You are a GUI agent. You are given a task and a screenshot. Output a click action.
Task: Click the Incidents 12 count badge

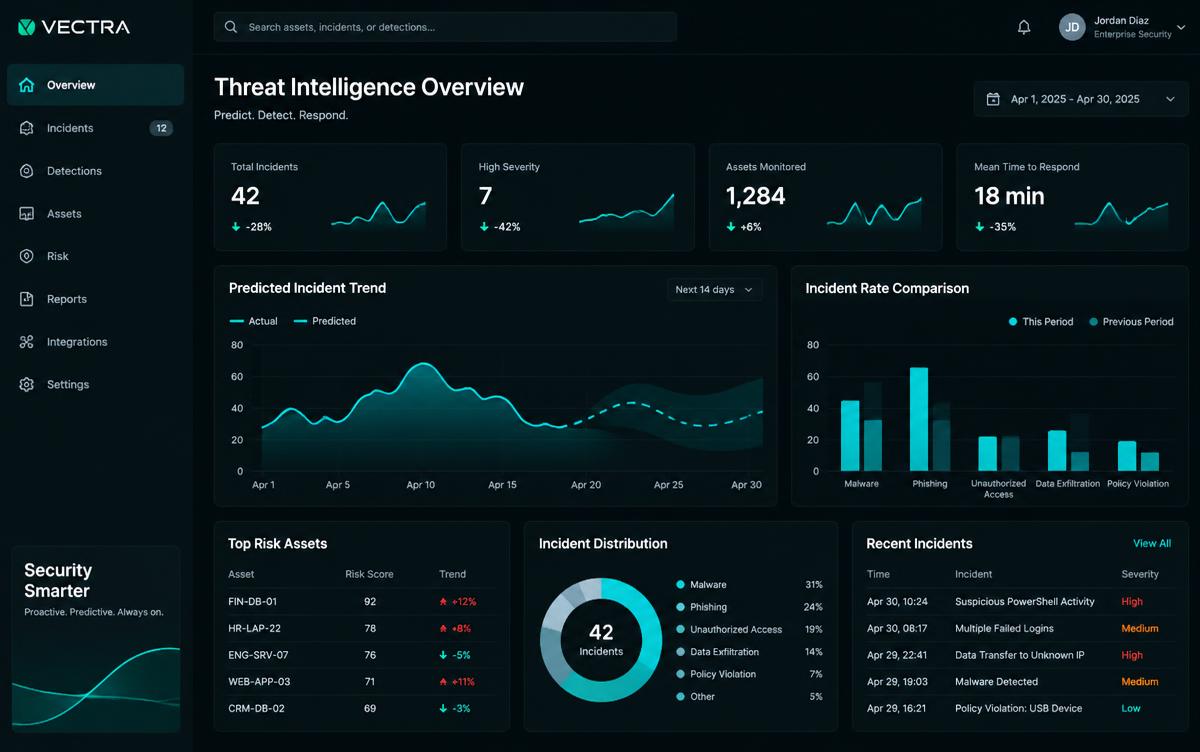point(161,128)
